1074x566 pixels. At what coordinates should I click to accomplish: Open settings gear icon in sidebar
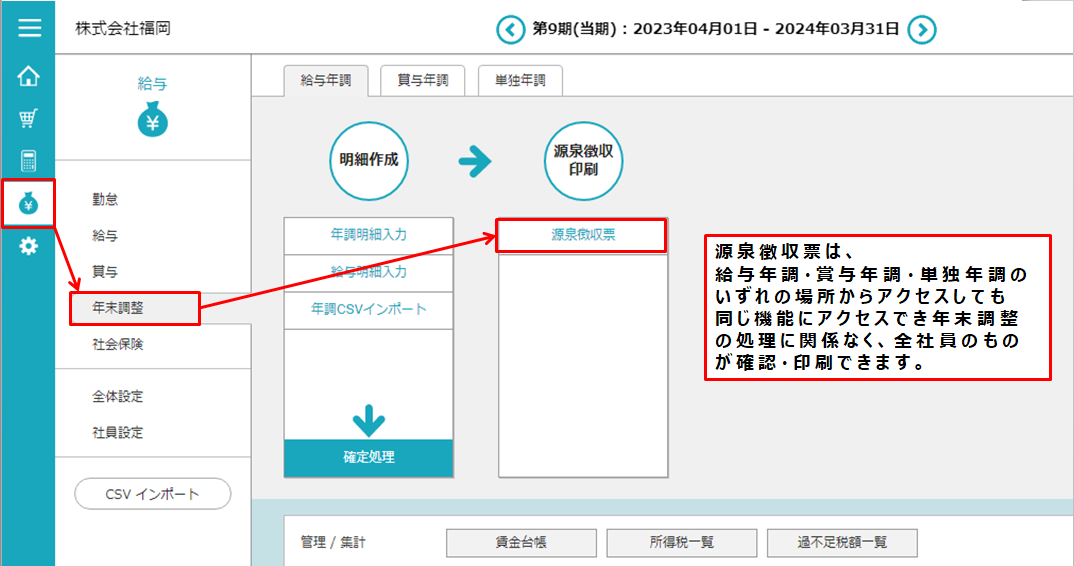click(28, 246)
